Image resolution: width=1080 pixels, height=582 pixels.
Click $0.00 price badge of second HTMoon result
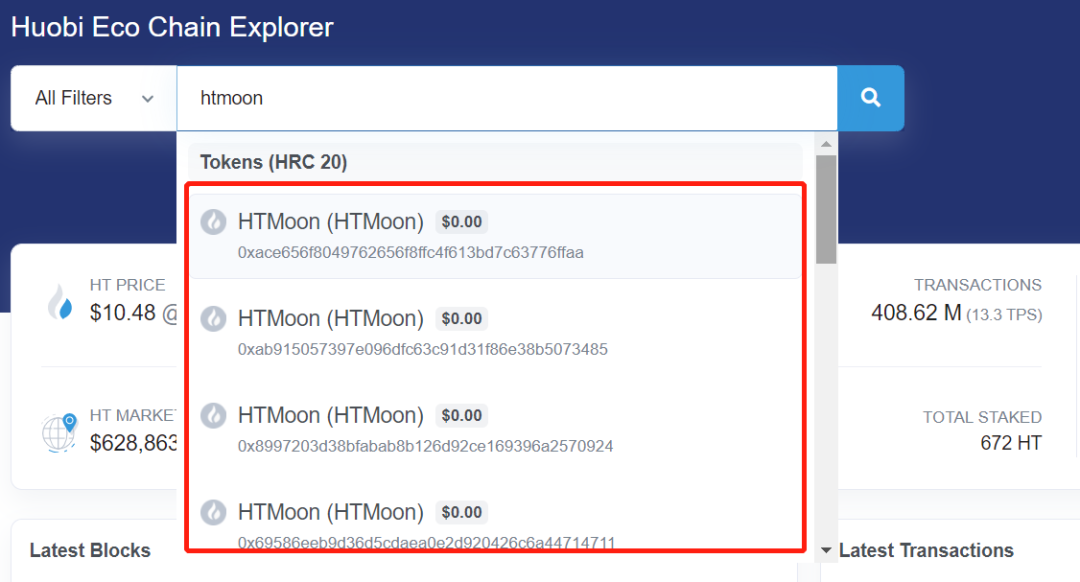pos(461,319)
